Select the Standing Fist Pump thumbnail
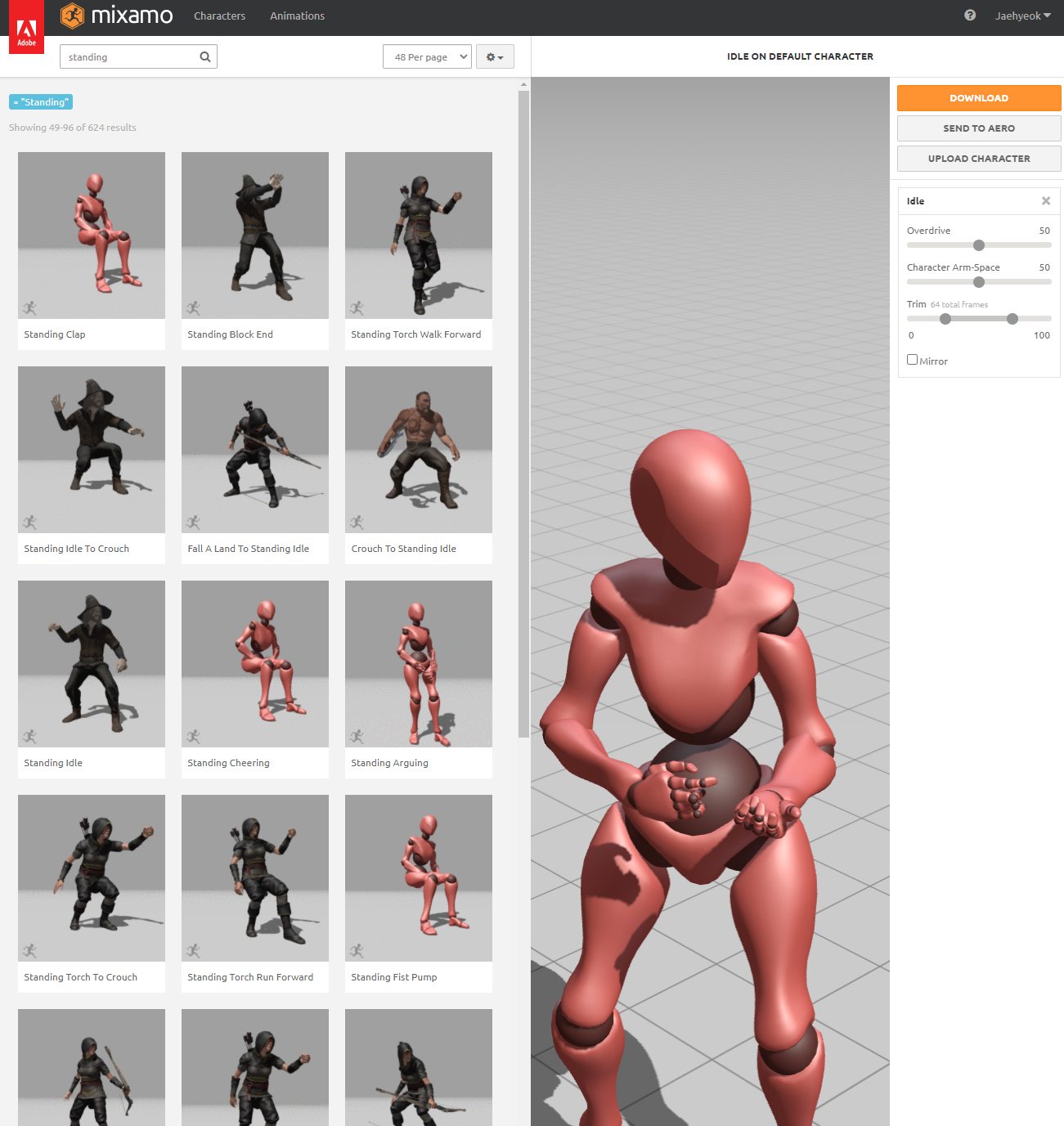The image size is (1064, 1126). click(x=419, y=878)
